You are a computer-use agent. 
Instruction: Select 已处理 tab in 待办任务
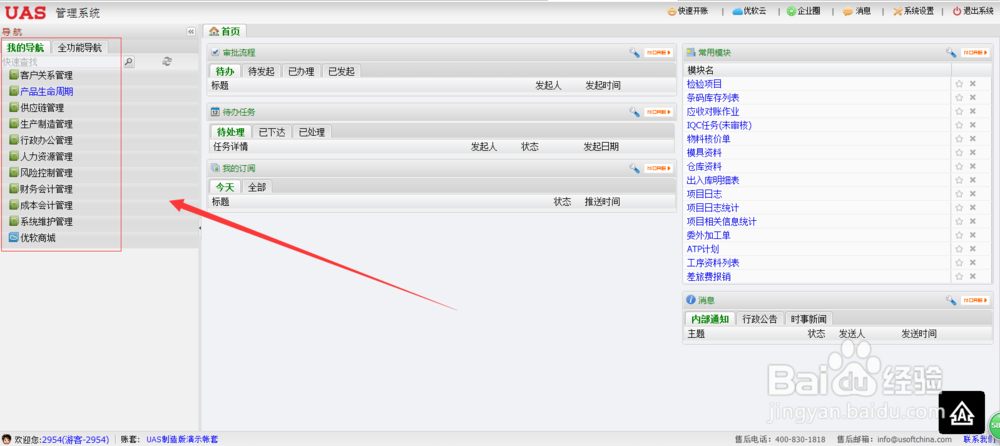[x=312, y=133]
